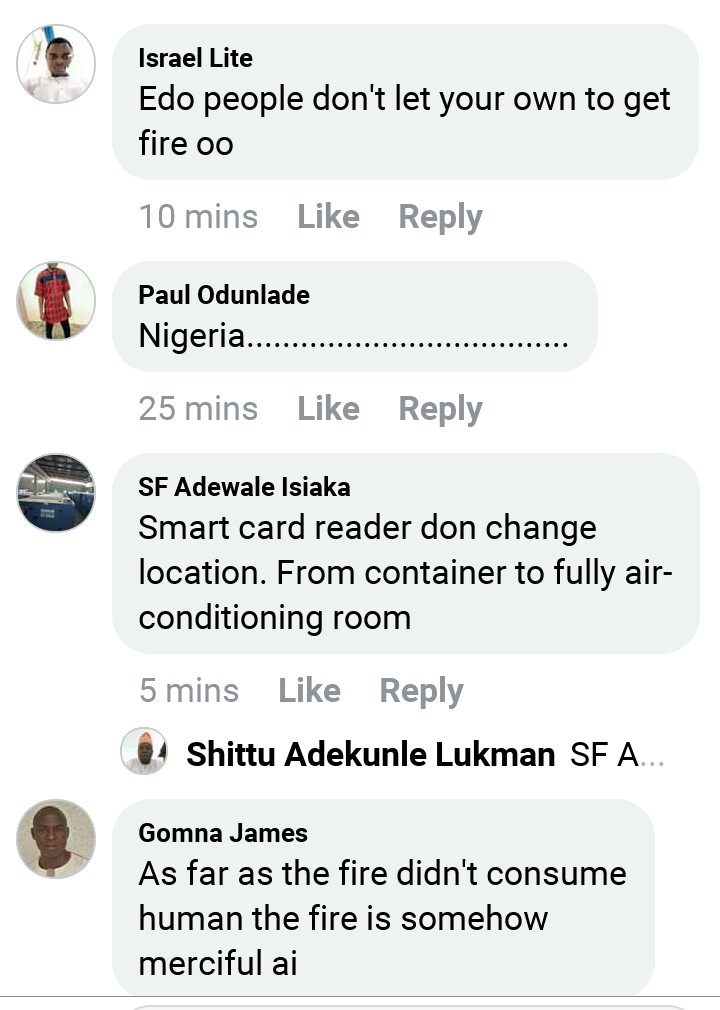Open the SF Adewale Isiaka name link
Viewport: 720px width, 1010px height.
244,487
